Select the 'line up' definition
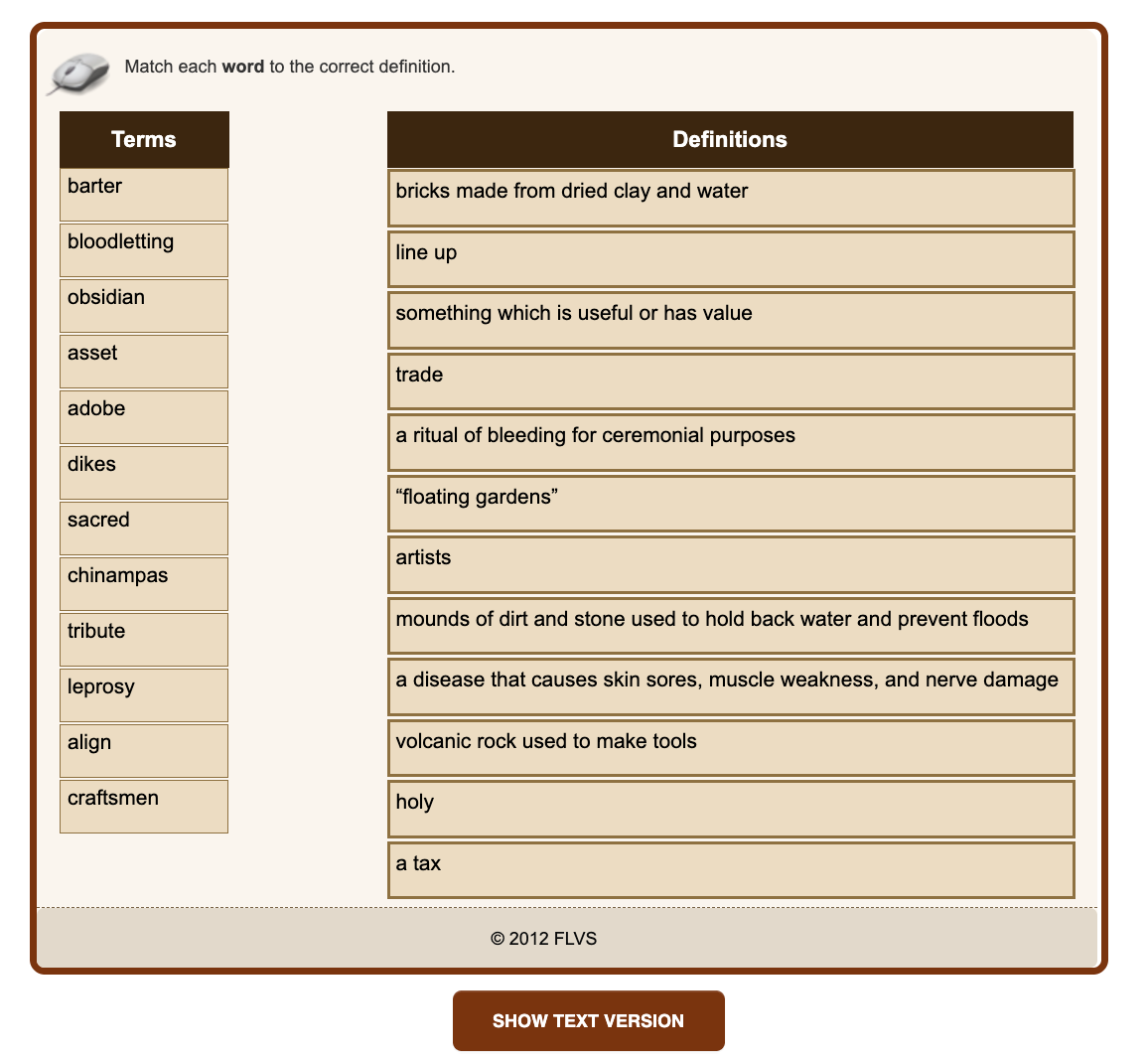The height and width of the screenshot is (1061, 1148). pyautogui.click(x=731, y=259)
